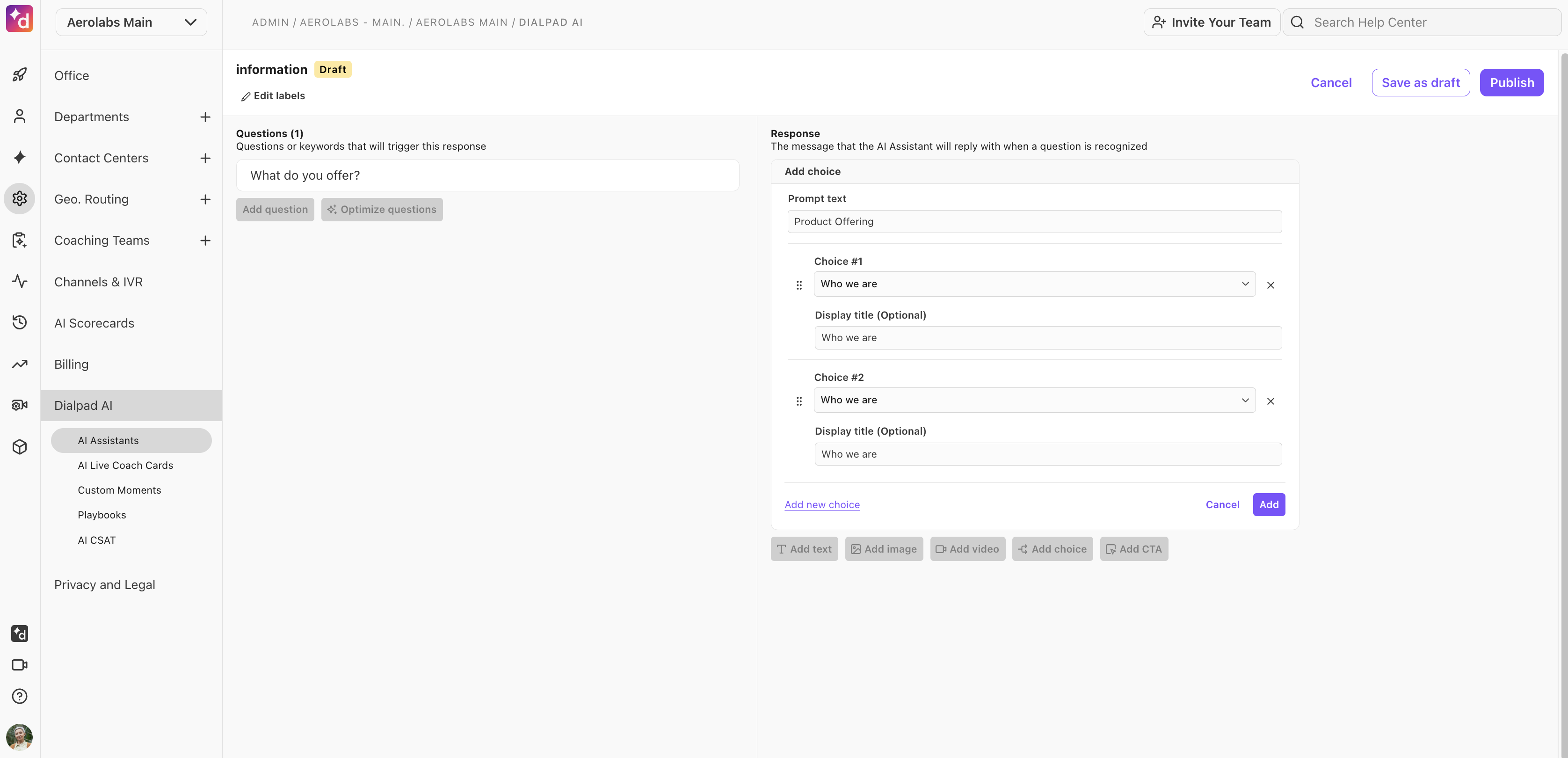Edit the 'What do you offer?' question field
Viewport: 1568px width, 758px height.
(487, 175)
